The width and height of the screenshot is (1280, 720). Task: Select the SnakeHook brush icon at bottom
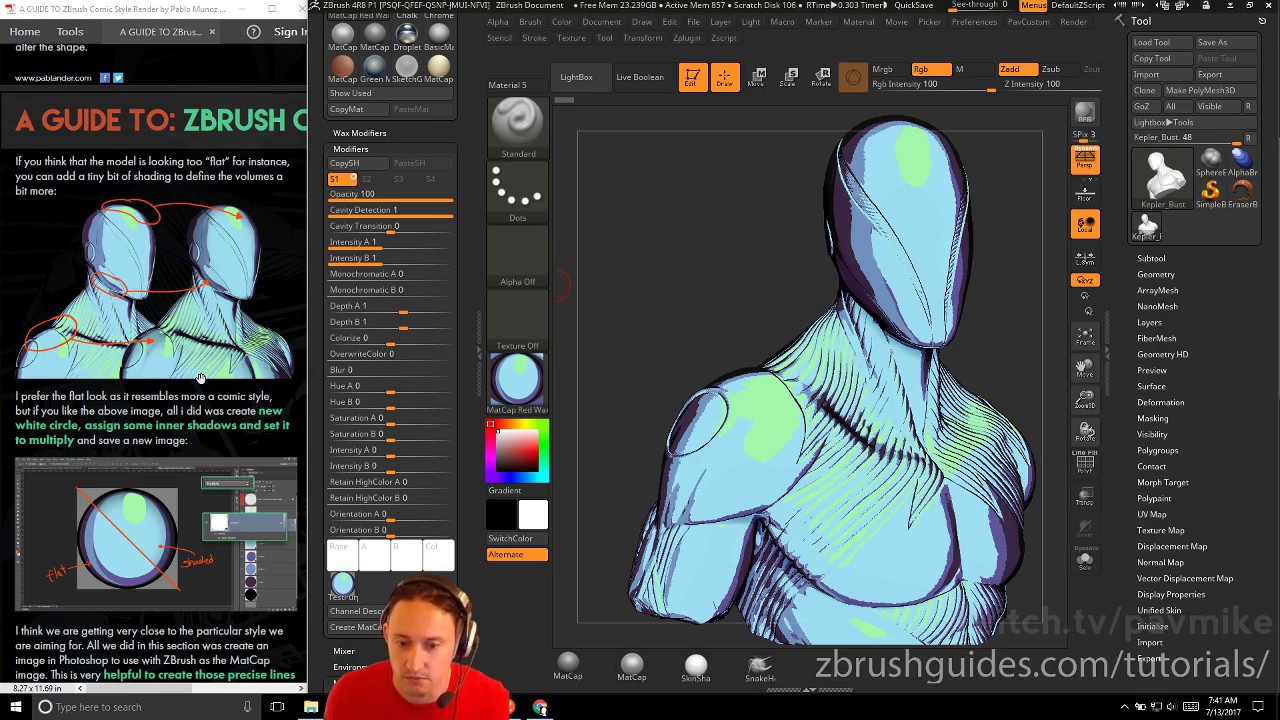(760, 668)
